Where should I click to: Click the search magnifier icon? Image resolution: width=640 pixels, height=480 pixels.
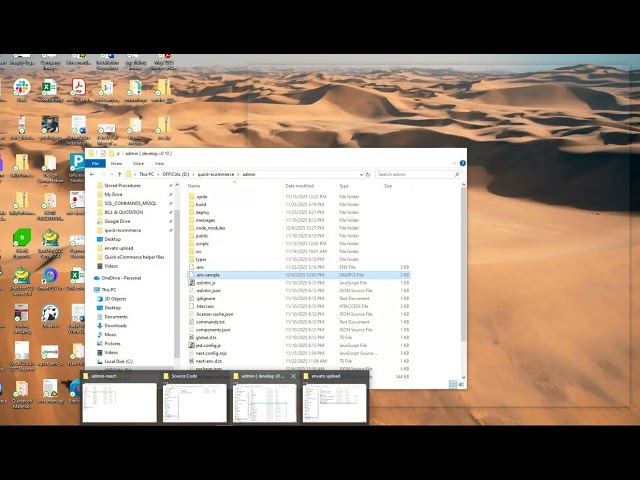pyautogui.click(x=457, y=174)
